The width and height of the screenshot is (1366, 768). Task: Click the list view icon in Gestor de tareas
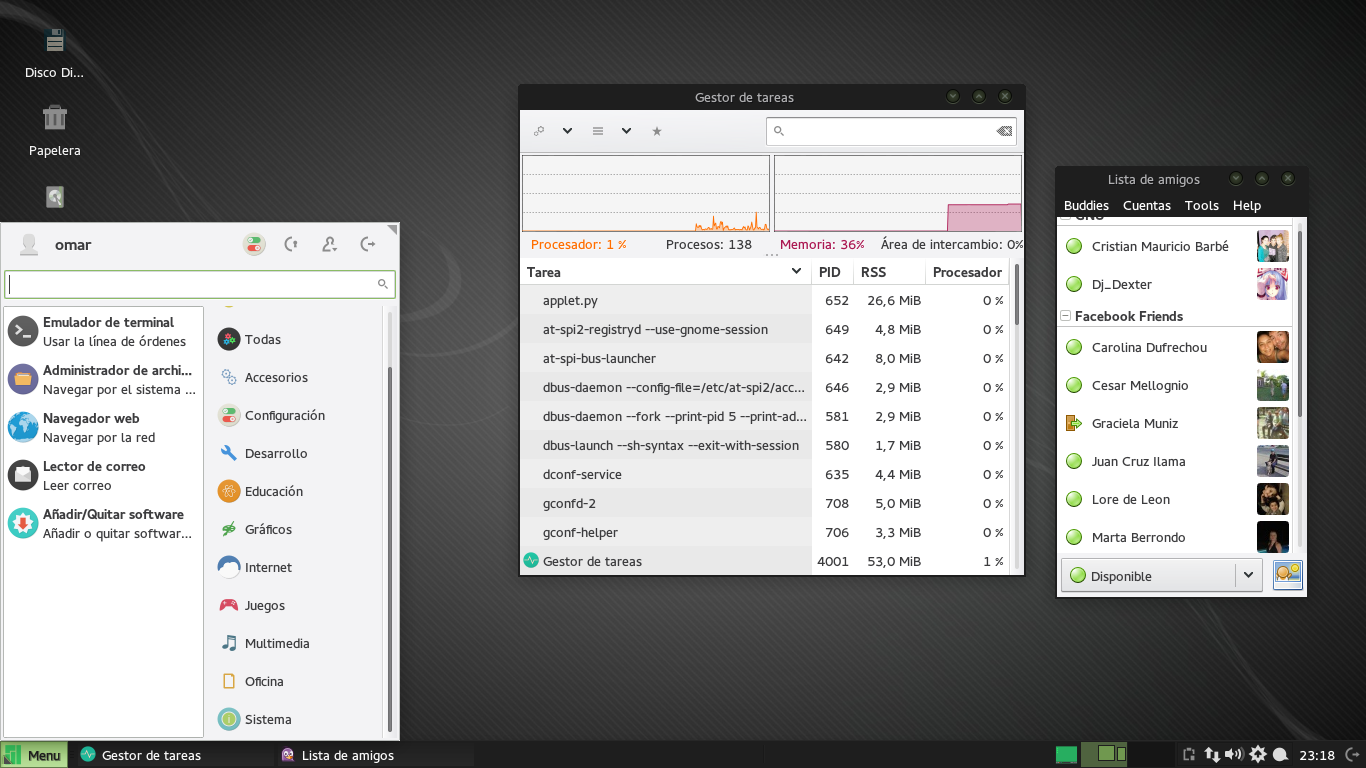pos(598,131)
